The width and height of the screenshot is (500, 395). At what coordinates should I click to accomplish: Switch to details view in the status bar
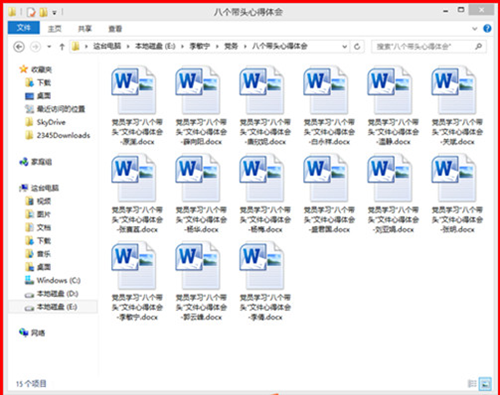472,384
